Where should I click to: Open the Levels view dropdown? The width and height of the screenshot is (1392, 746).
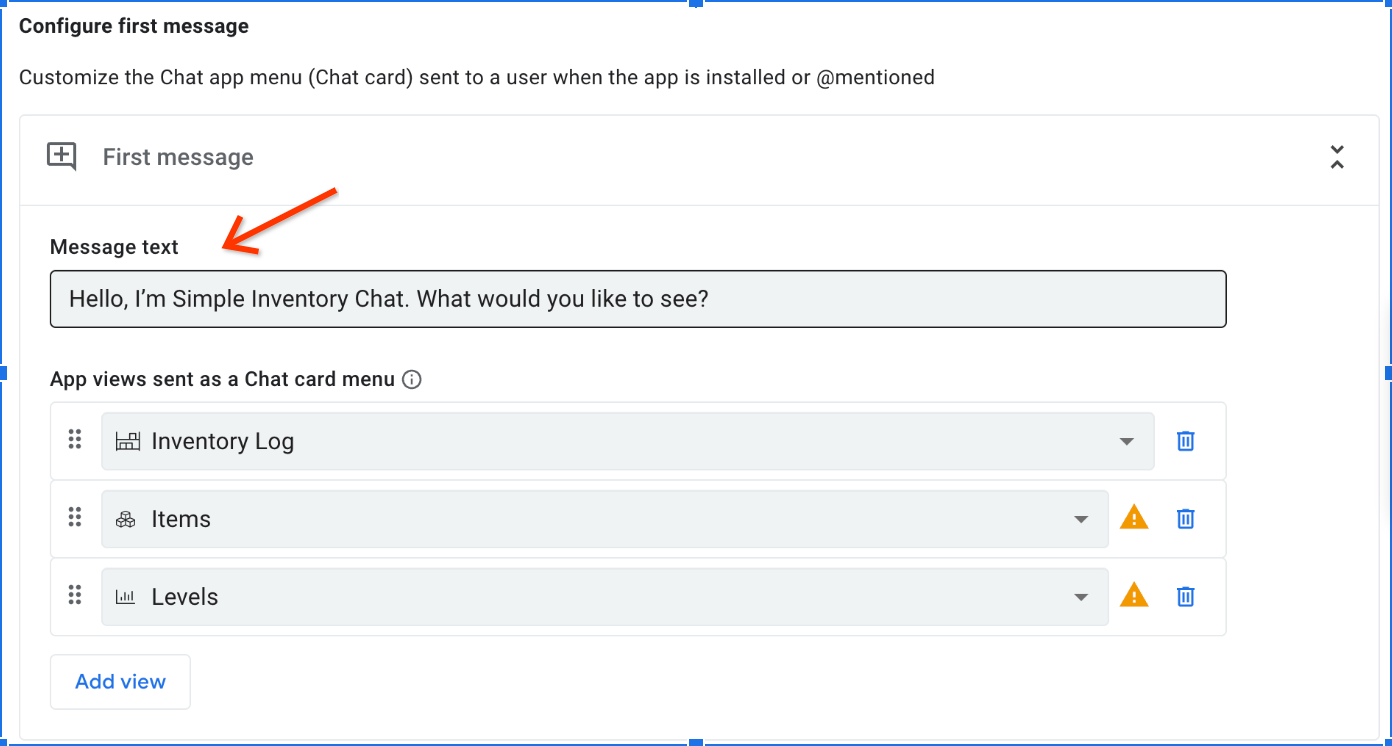coord(1081,596)
